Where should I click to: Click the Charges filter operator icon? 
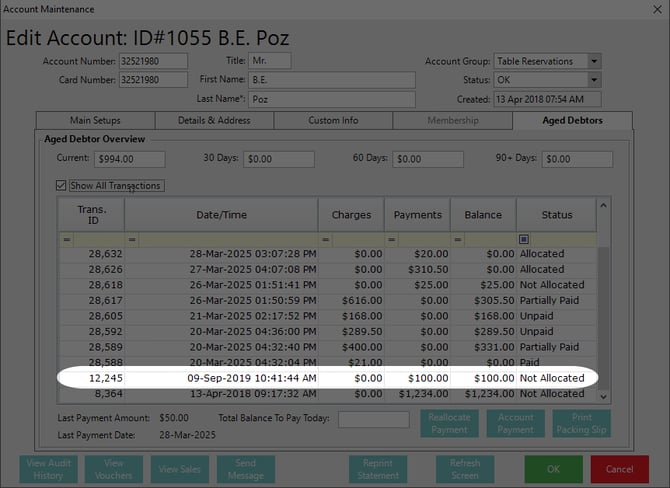[325, 240]
